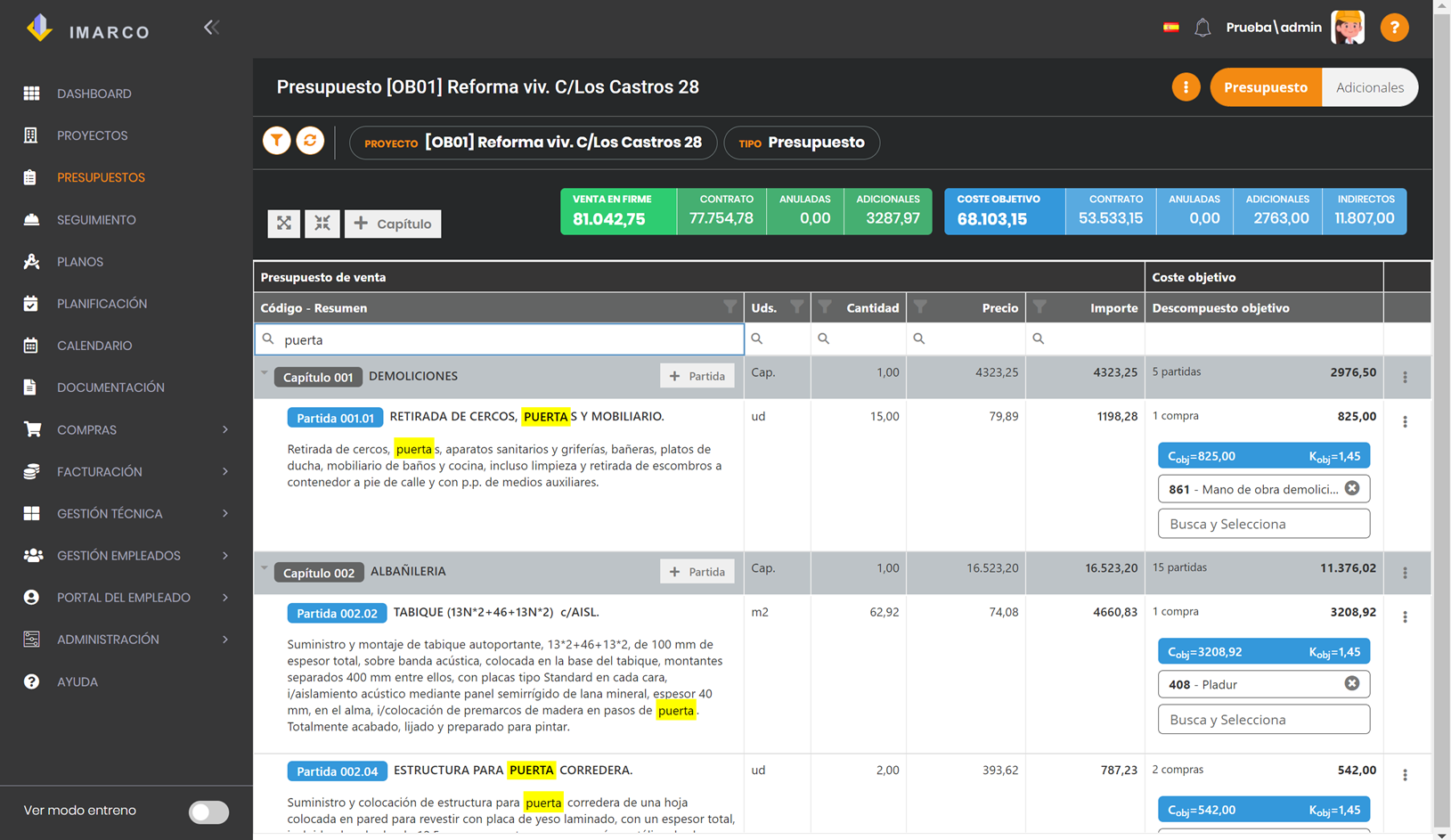Open the user avatar menu
The image size is (1451, 840).
(1348, 28)
